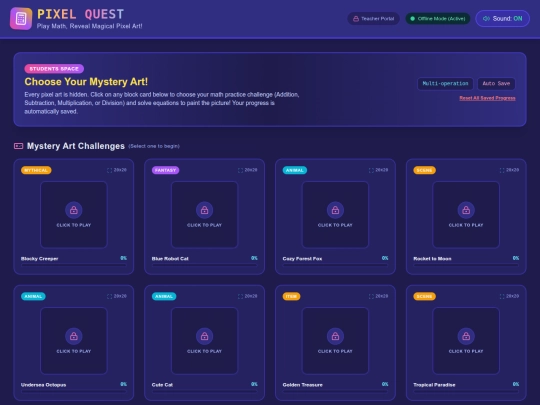This screenshot has width=540, height=405.
Task: Click the grid size icon on Tropical Paradise card
Action: [502, 296]
